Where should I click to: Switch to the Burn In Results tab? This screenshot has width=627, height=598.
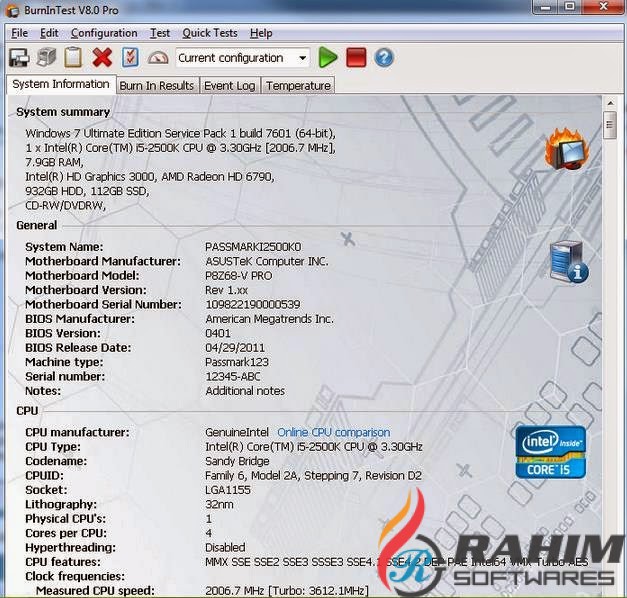(157, 86)
